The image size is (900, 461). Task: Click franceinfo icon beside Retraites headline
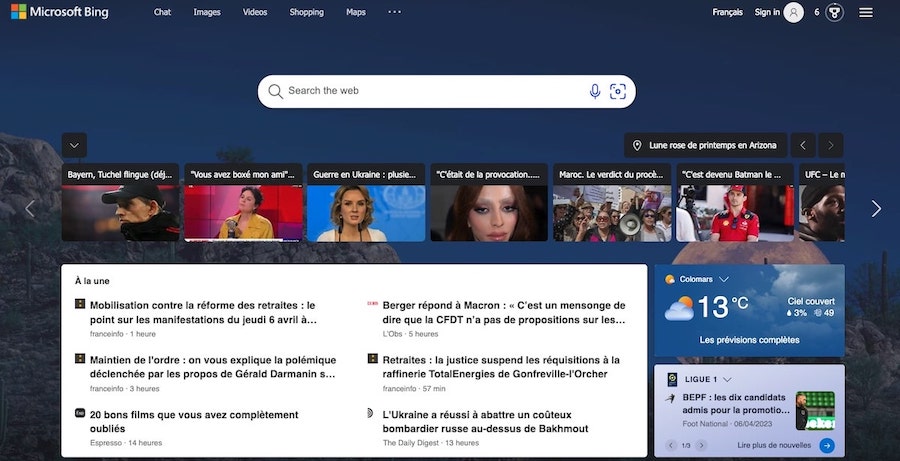tap(373, 358)
